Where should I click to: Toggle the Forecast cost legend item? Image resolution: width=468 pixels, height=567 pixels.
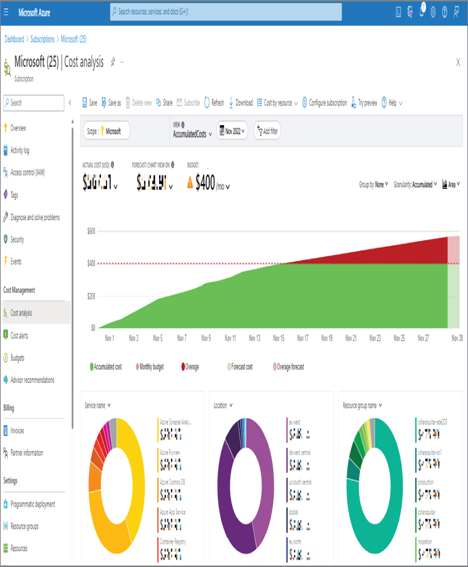[x=240, y=367]
